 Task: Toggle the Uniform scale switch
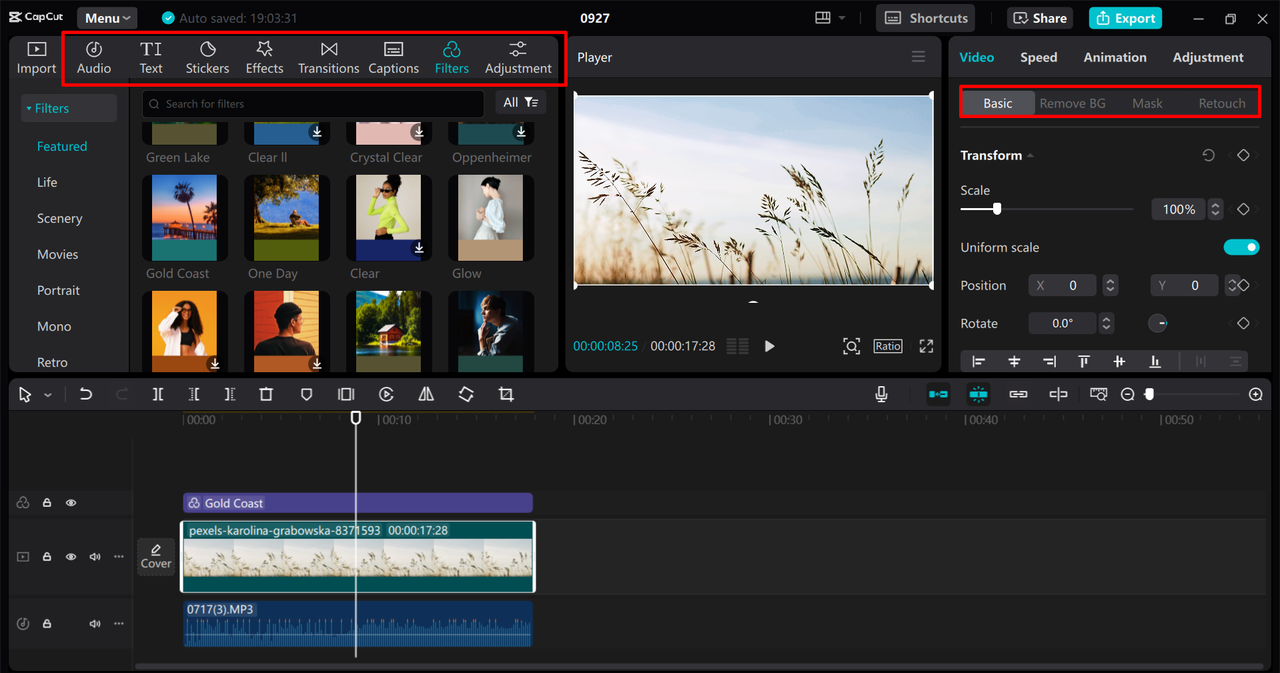(x=1241, y=247)
